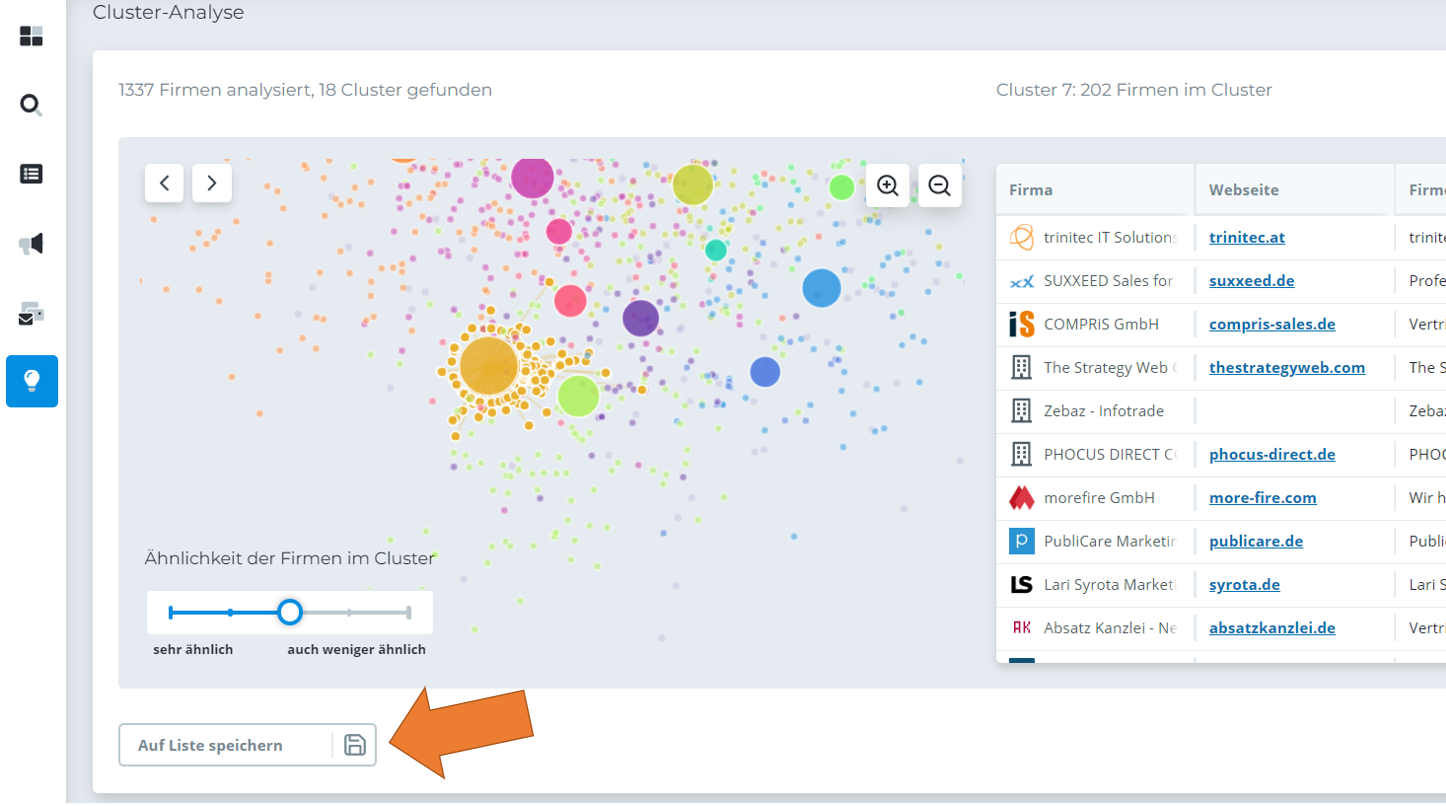The image size is (1446, 806).
Task: Open the syrota.de link
Action: tap(1245, 584)
